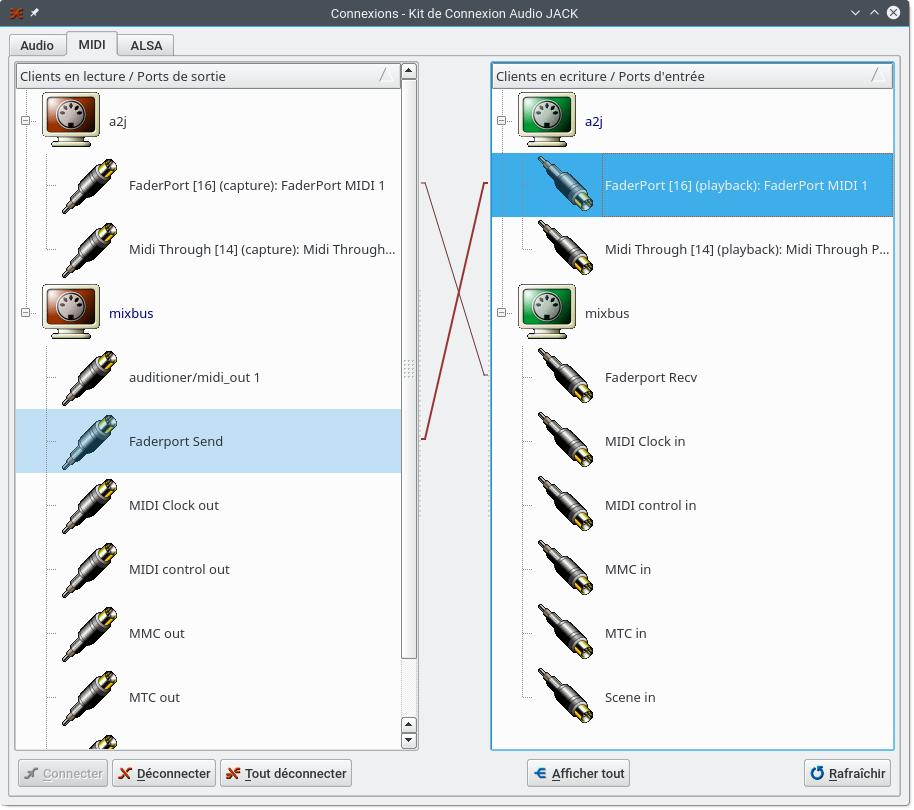Switch to the Audio tab
The image size is (914, 810).
[x=37, y=45]
